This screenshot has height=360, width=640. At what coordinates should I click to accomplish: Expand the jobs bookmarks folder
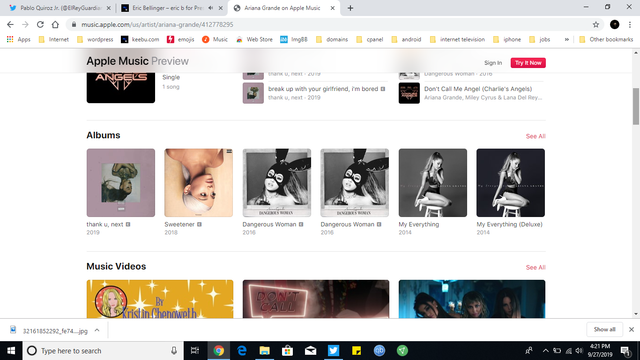point(540,39)
